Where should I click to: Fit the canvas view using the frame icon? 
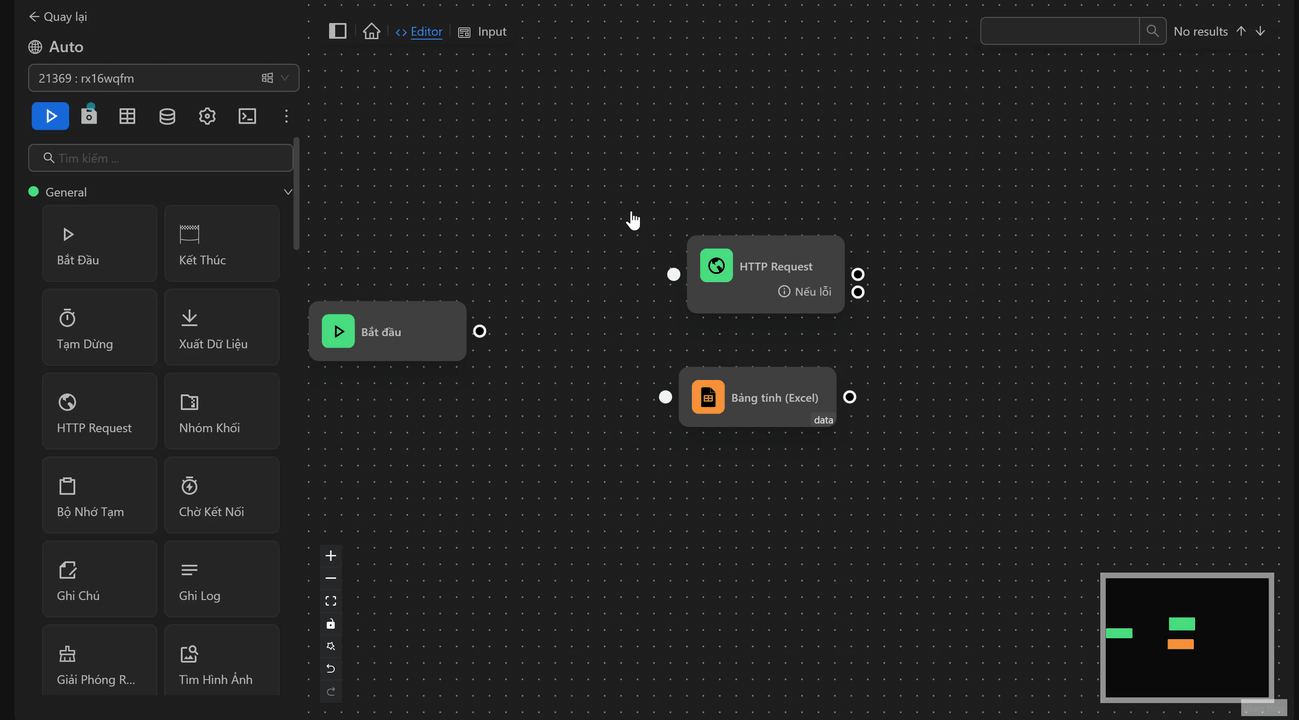point(330,600)
